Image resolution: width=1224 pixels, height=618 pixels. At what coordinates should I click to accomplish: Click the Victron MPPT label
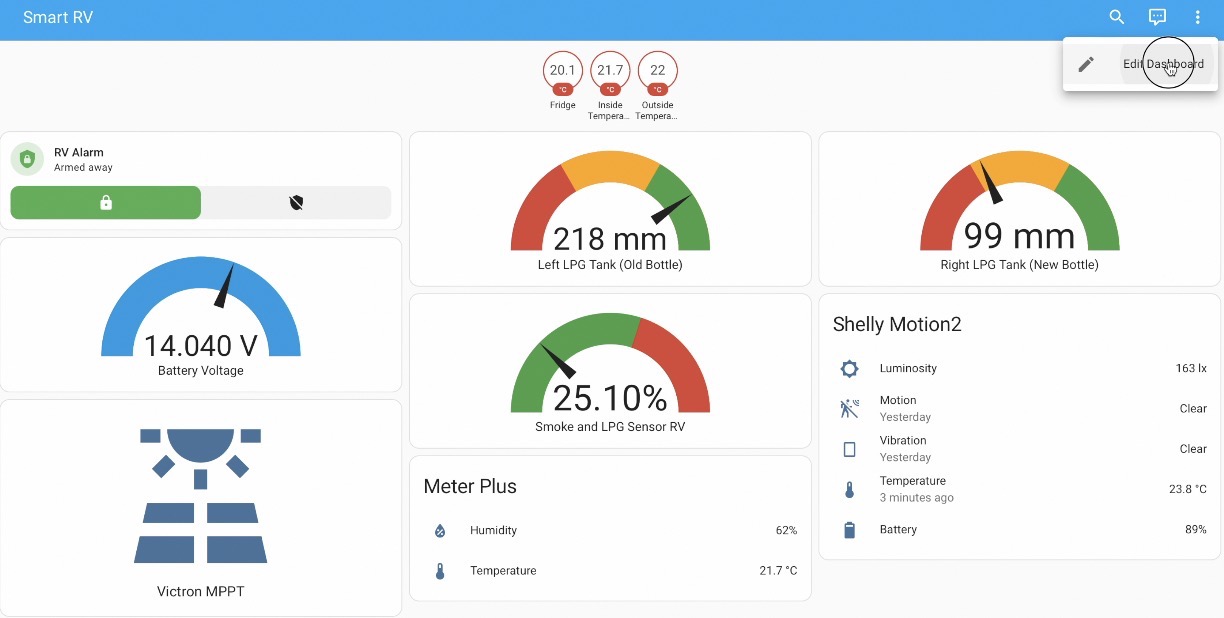click(200, 591)
